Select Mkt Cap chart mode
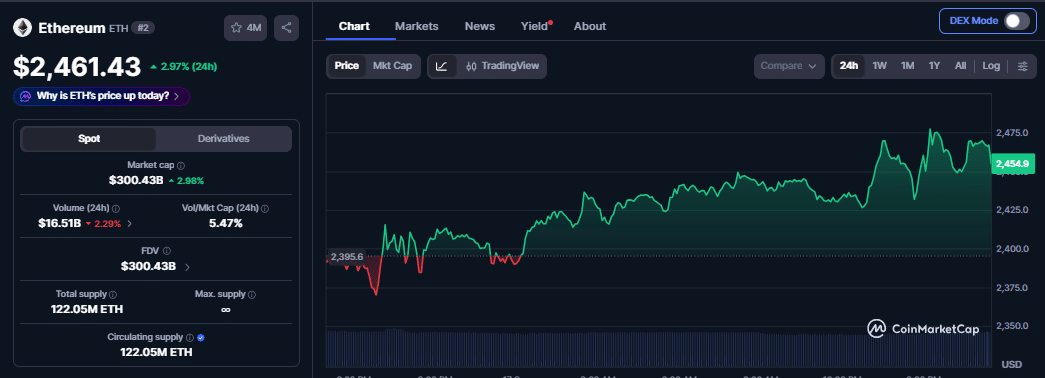Screen dimensions: 1045x378 pyautogui.click(x=392, y=66)
